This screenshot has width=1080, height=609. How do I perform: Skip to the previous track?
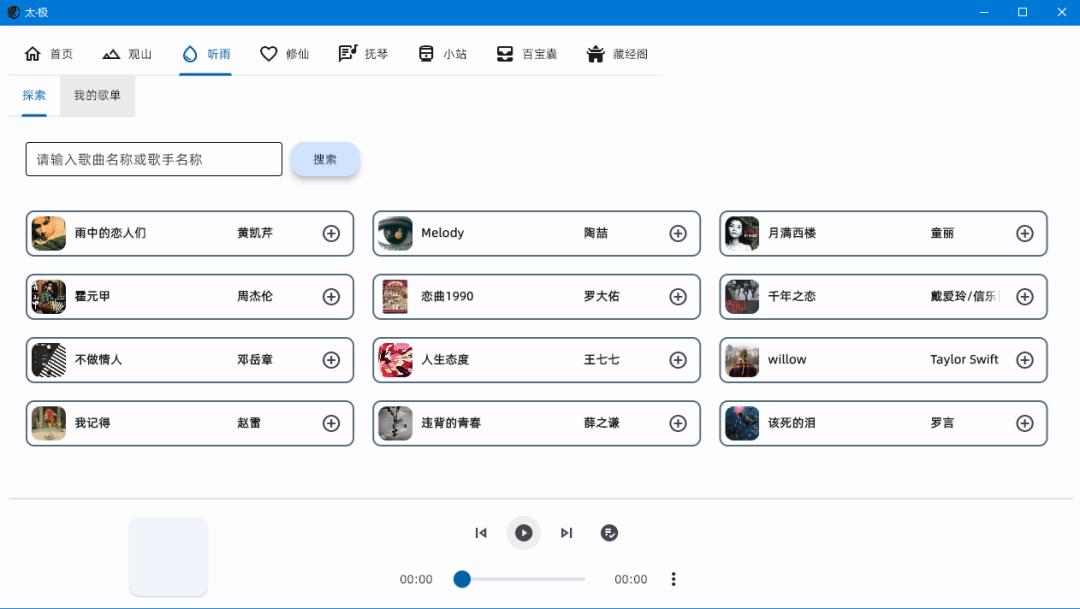pyautogui.click(x=480, y=533)
